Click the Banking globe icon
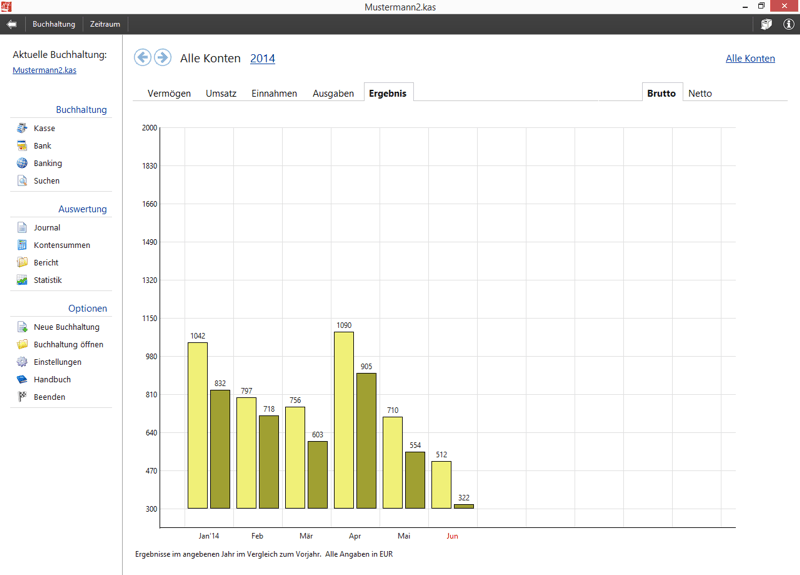This screenshot has height=575, width=800. tap(22, 163)
